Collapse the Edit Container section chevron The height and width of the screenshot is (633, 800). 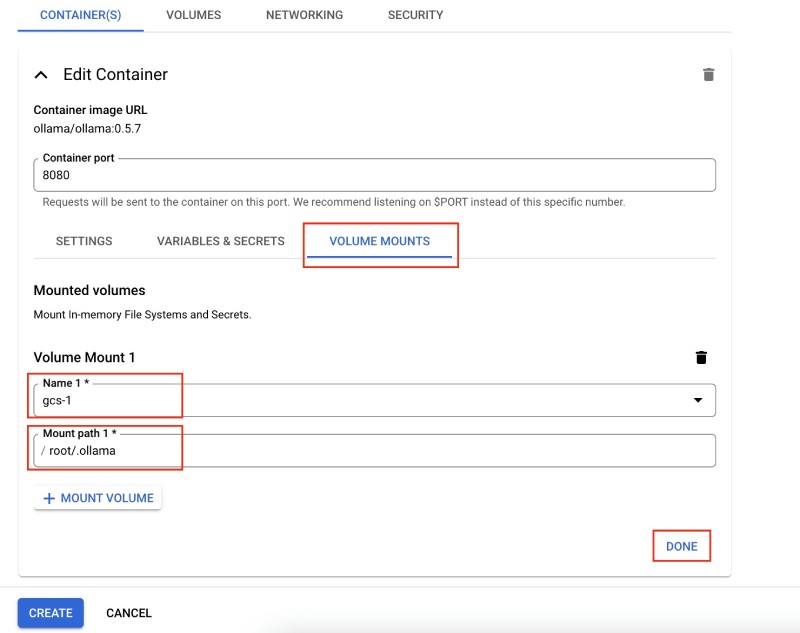[x=41, y=75]
